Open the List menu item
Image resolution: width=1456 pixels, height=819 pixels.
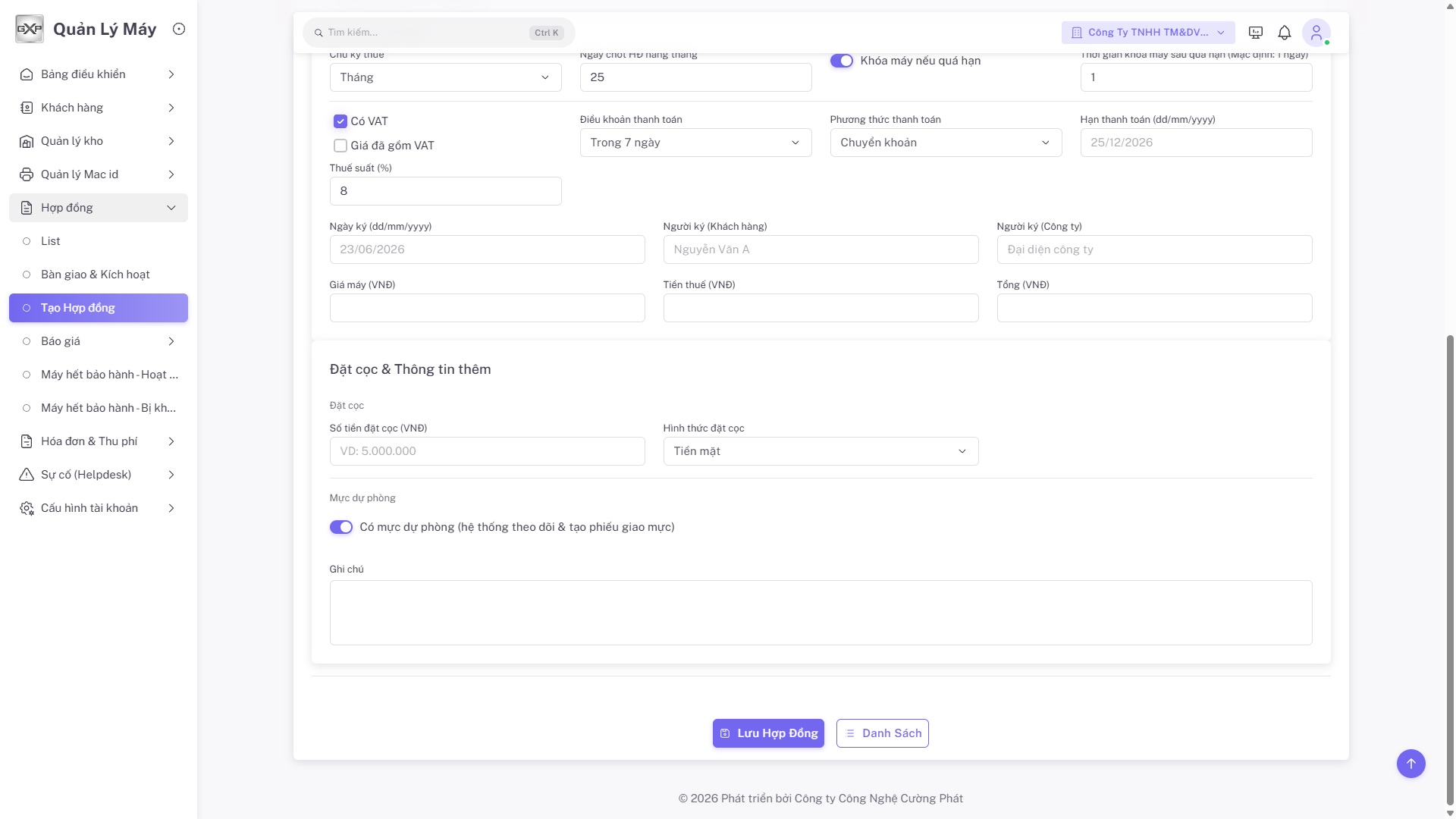coord(99,241)
